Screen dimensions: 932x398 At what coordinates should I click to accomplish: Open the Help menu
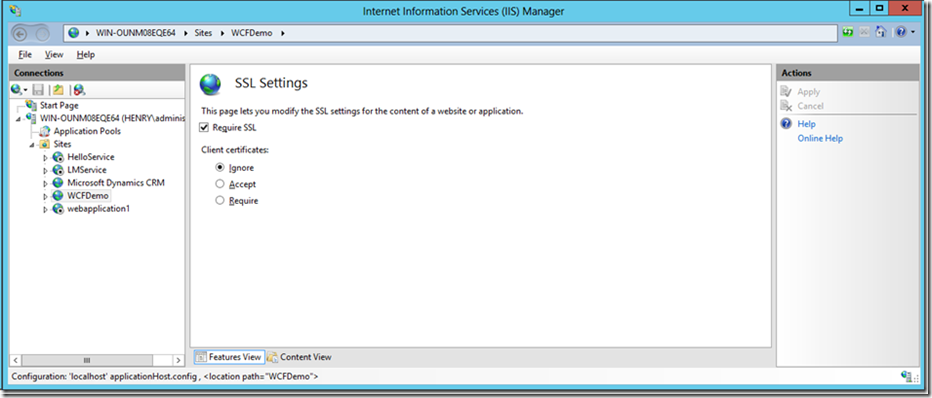[x=86, y=55]
